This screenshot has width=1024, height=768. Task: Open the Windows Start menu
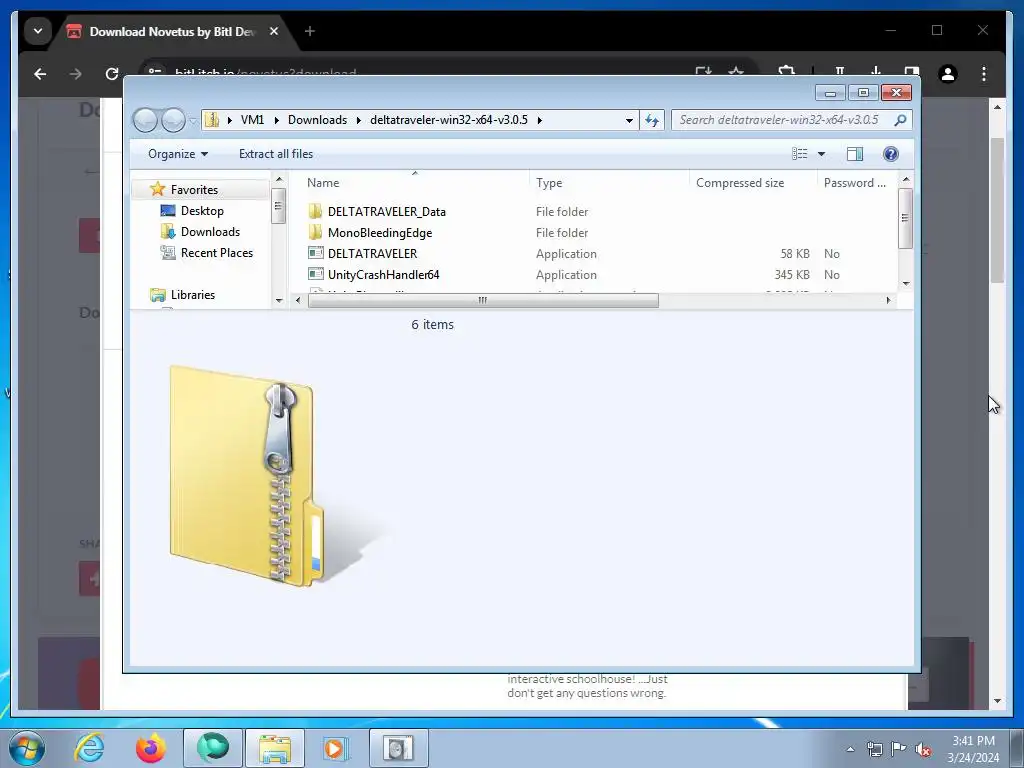[26, 748]
